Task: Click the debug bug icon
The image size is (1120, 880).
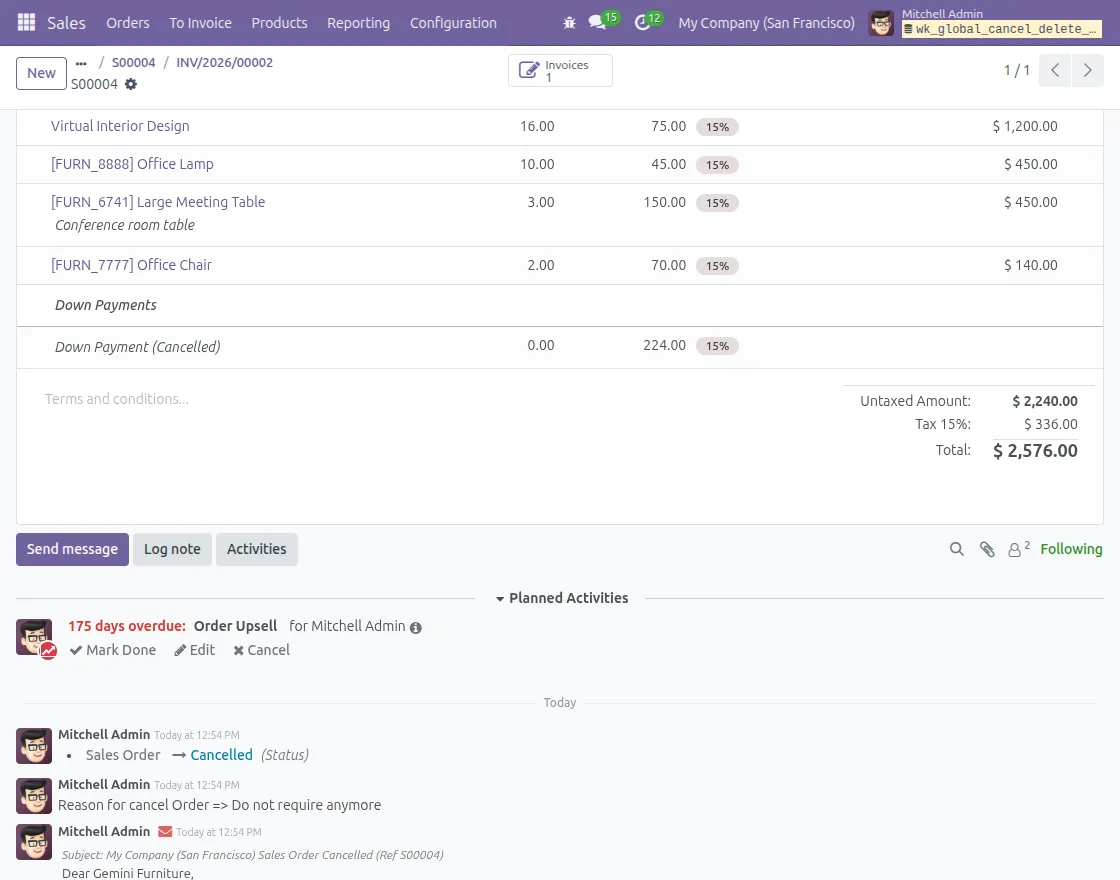Action: (x=570, y=22)
